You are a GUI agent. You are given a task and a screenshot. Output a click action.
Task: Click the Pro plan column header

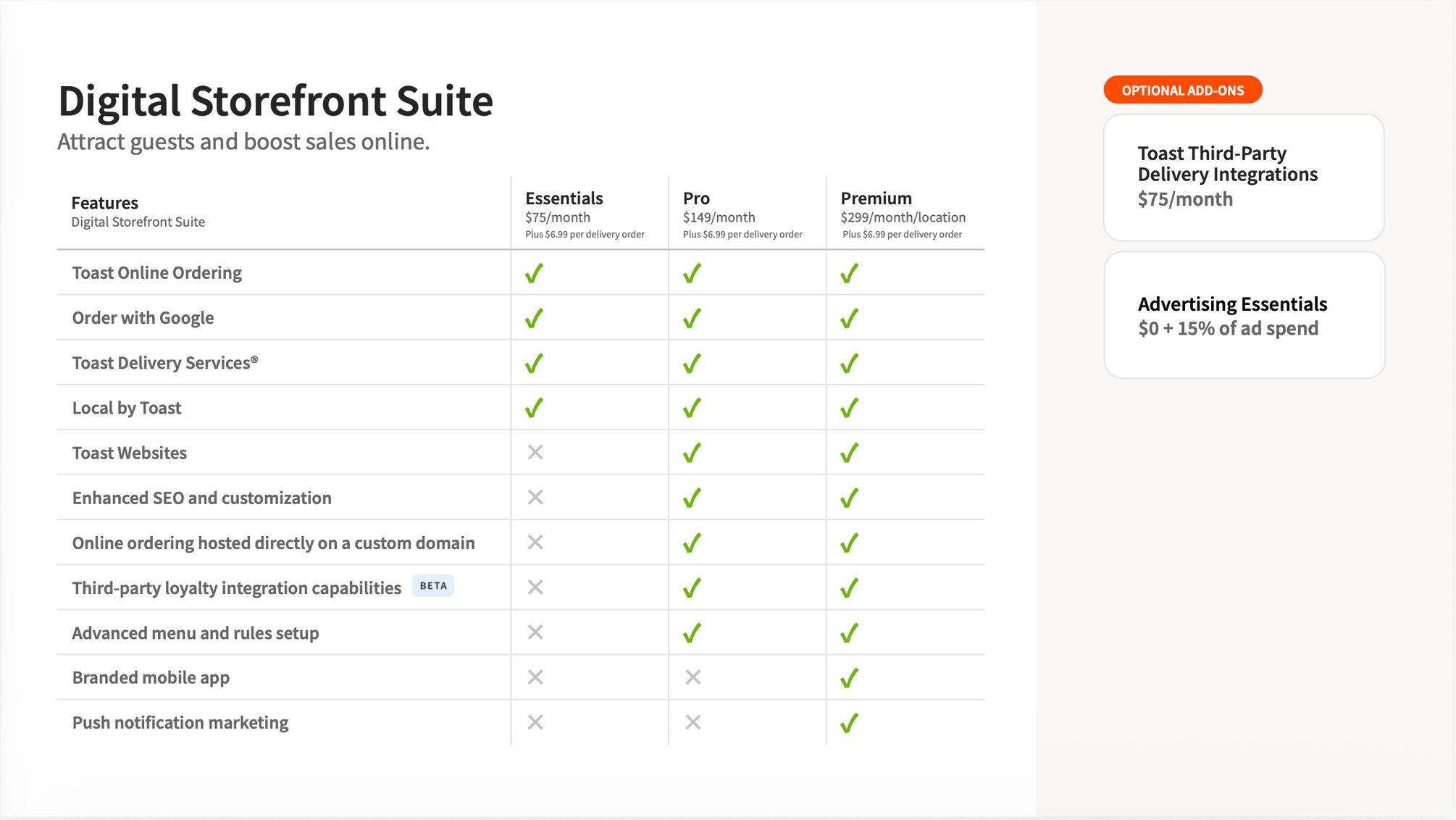(696, 198)
